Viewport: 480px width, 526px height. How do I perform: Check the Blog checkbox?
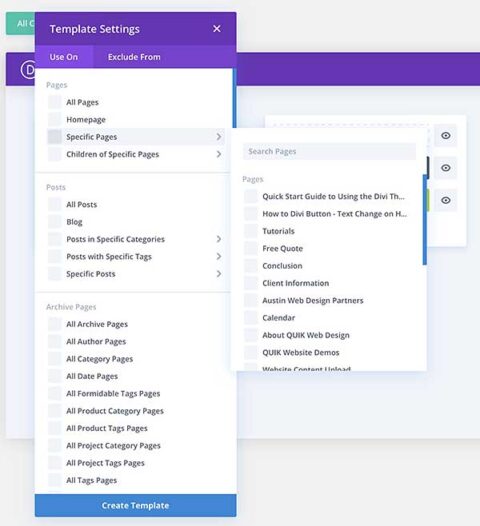point(54,222)
